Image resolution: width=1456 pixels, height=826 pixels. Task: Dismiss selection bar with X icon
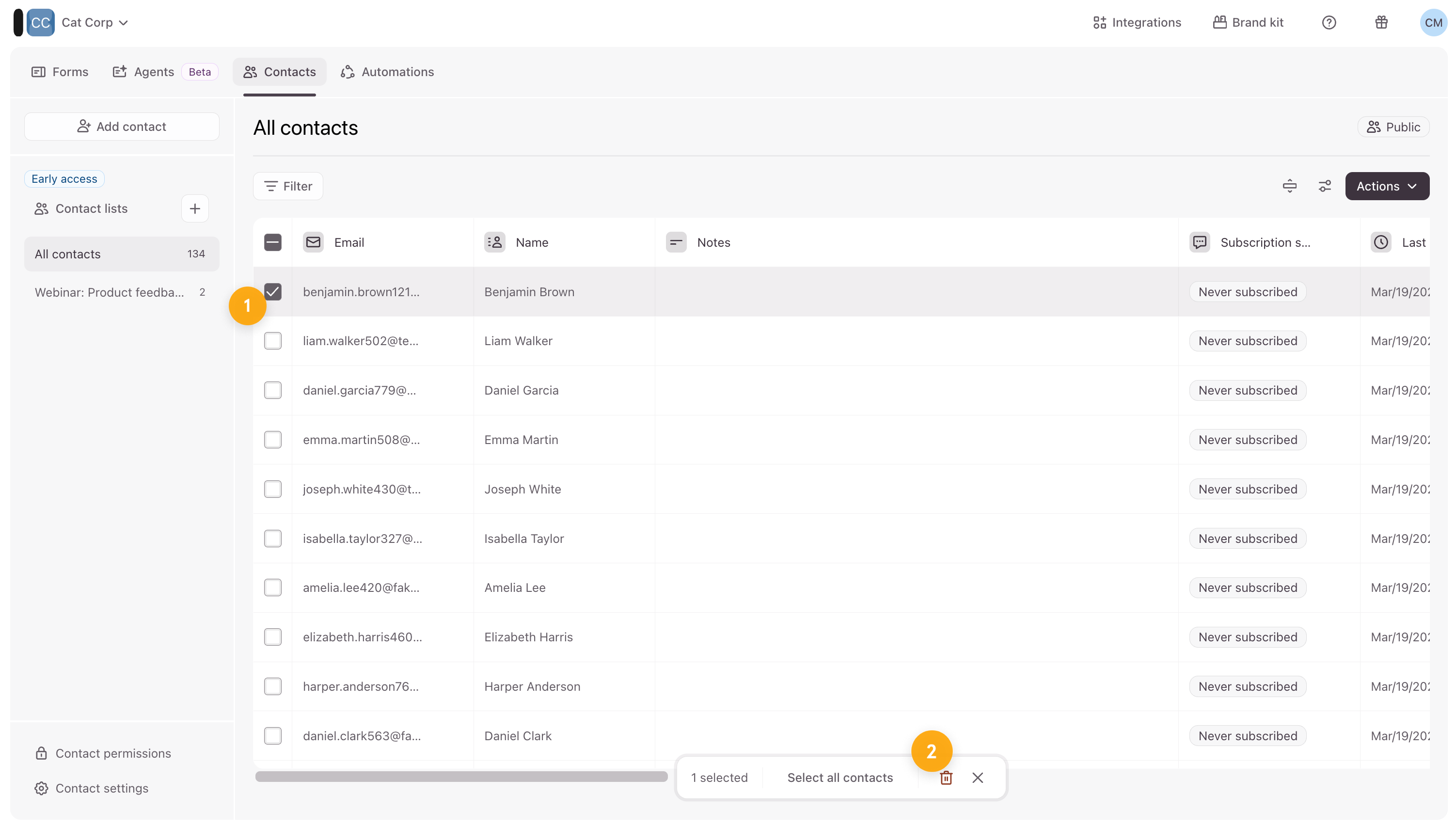[977, 777]
